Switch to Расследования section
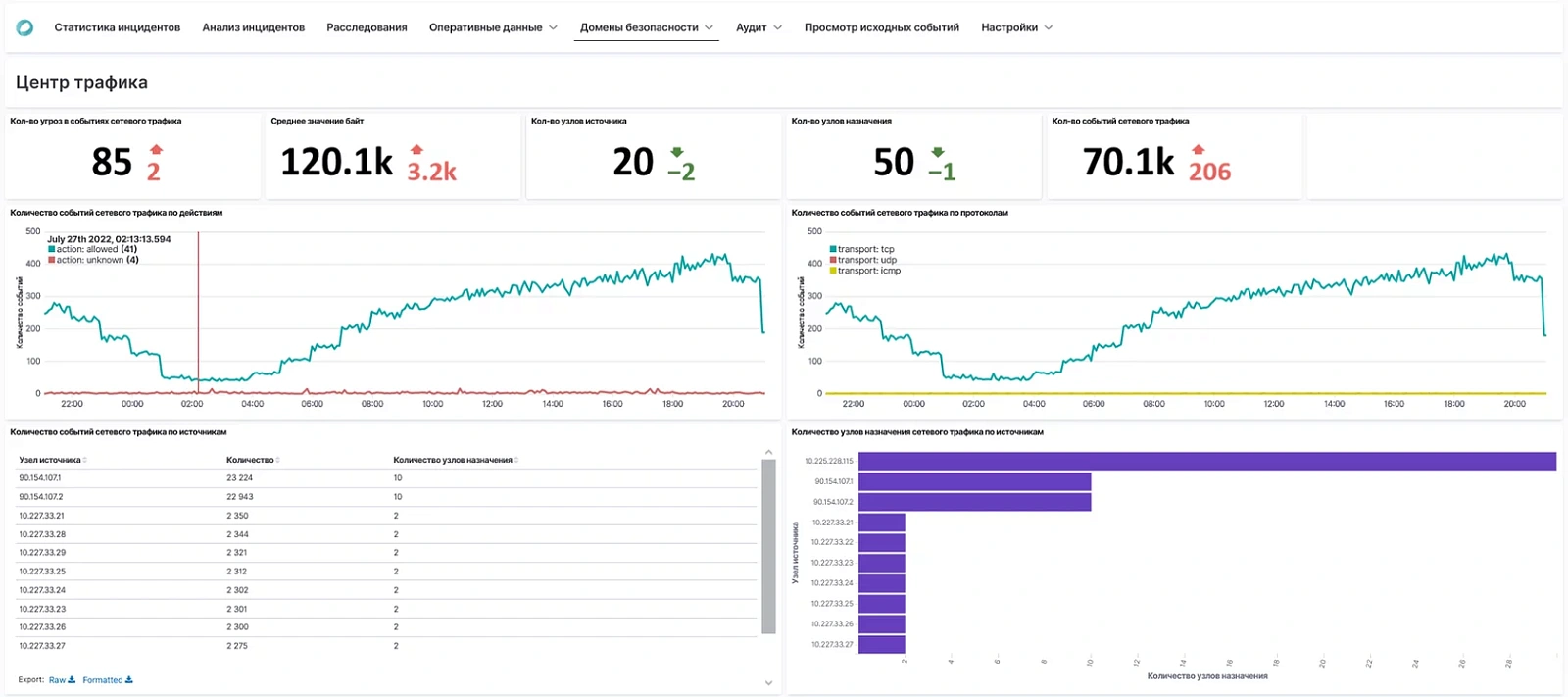 click(x=367, y=27)
